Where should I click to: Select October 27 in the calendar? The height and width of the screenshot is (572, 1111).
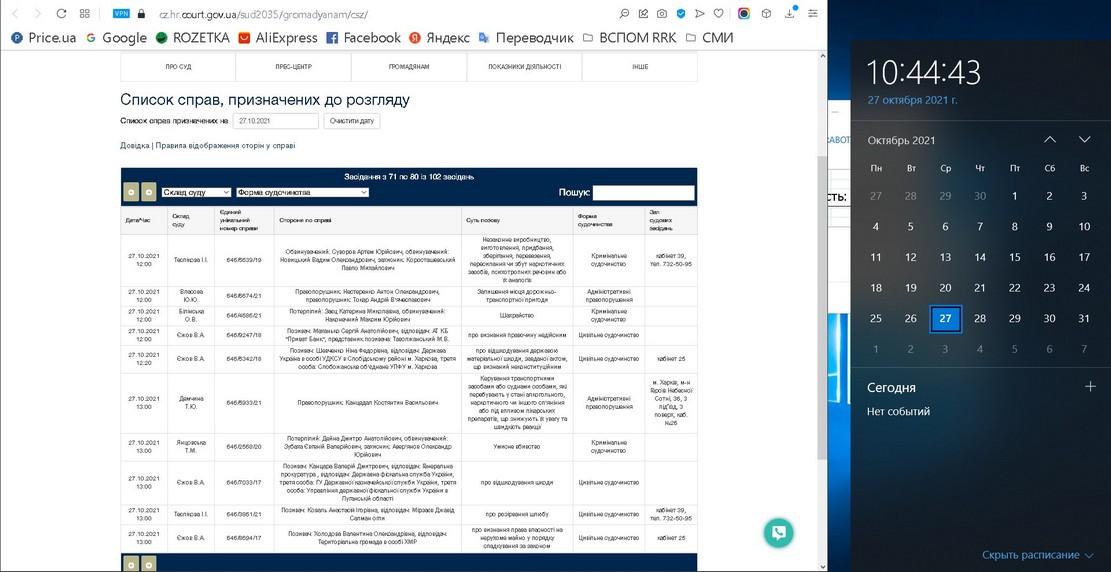tap(945, 319)
